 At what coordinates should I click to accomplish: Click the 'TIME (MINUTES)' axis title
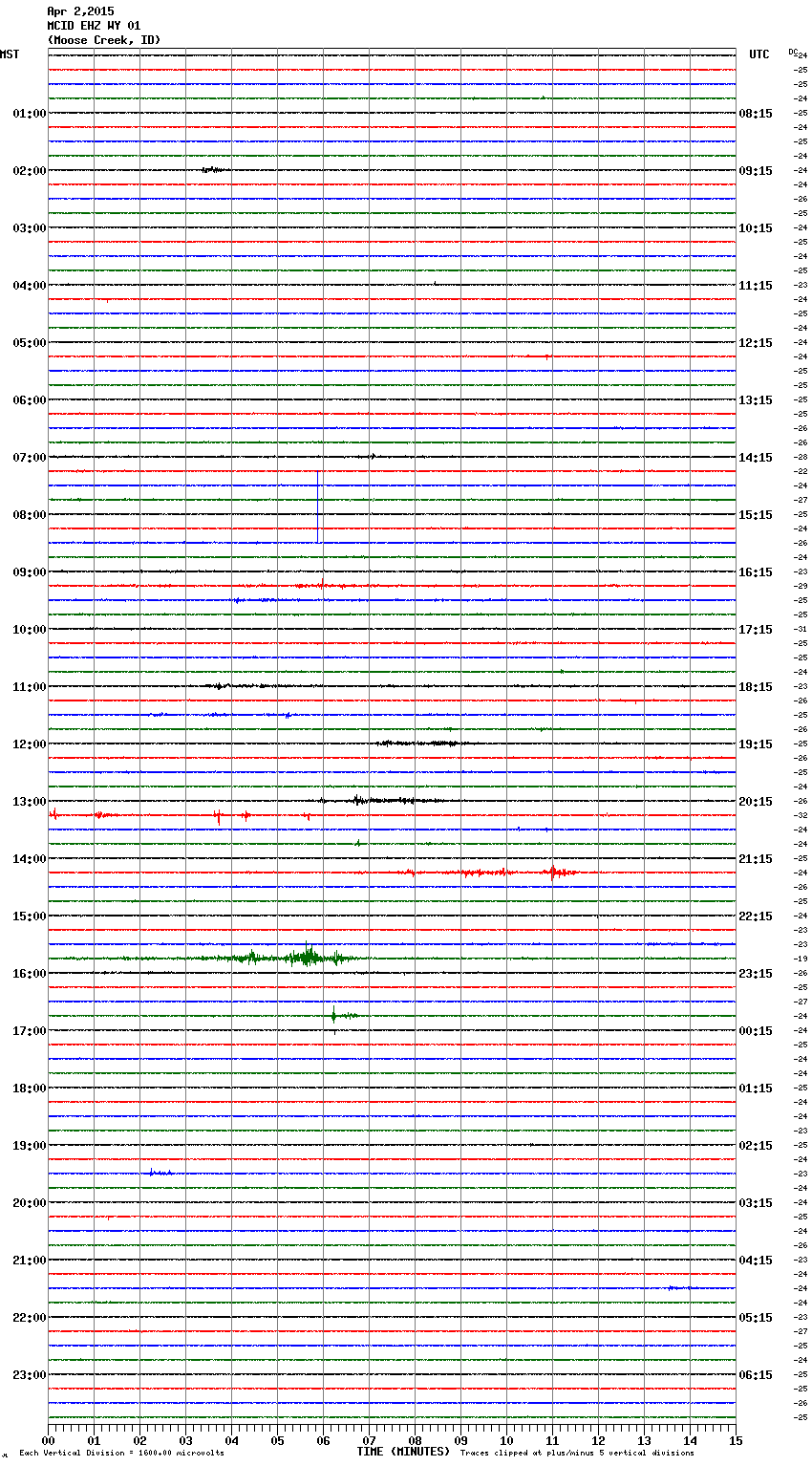click(403, 1452)
